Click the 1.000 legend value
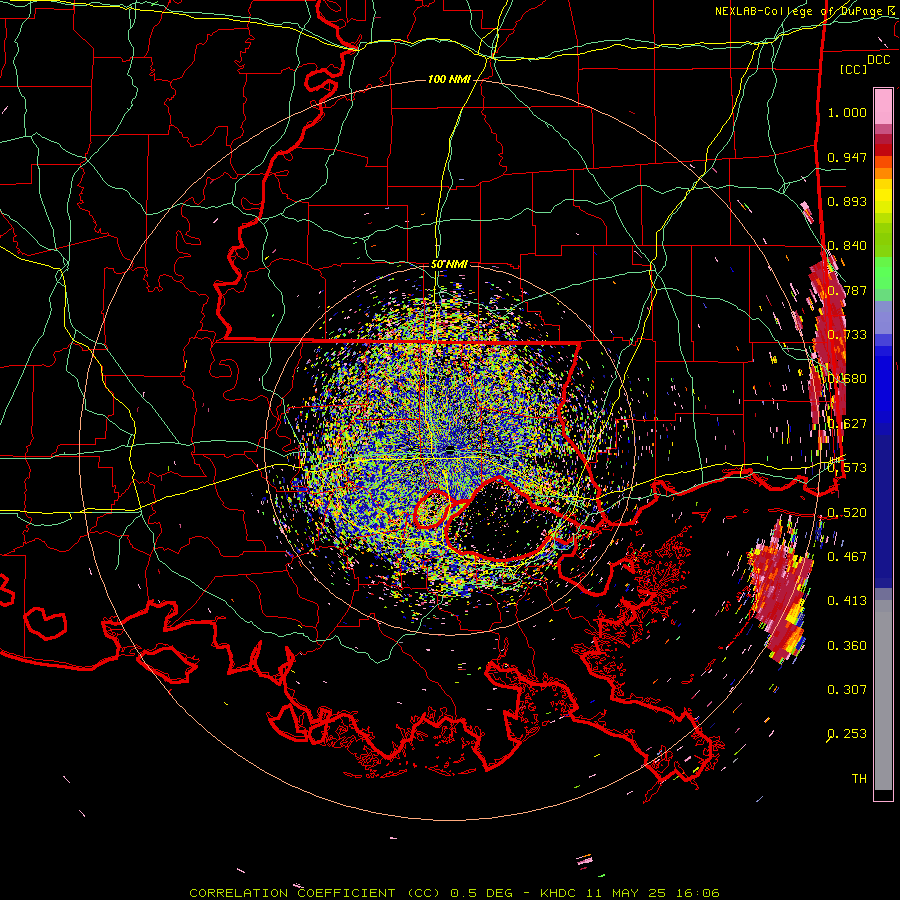Image resolution: width=900 pixels, height=900 pixels. pyautogui.click(x=847, y=112)
